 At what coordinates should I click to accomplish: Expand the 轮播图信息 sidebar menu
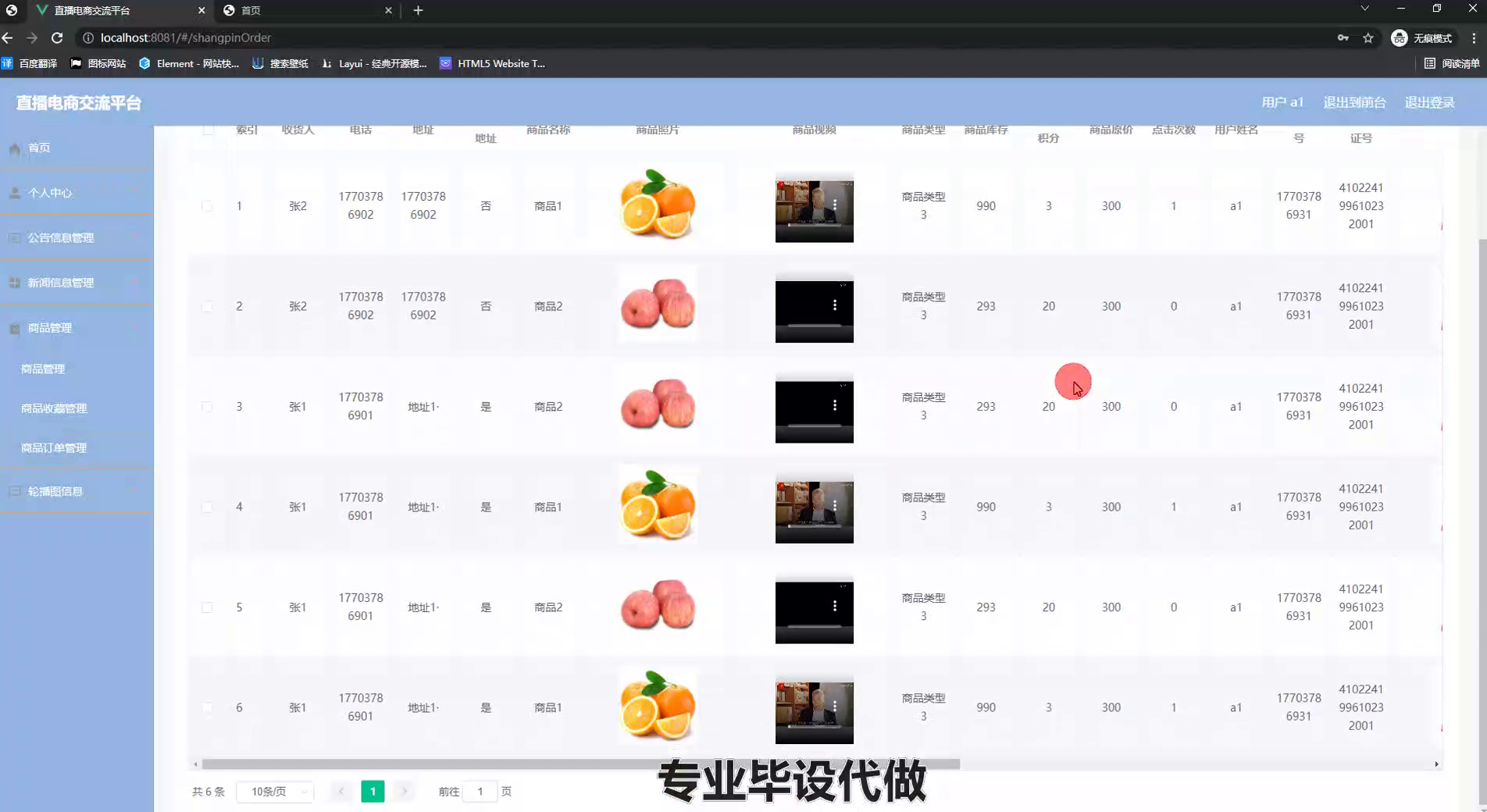click(77, 491)
